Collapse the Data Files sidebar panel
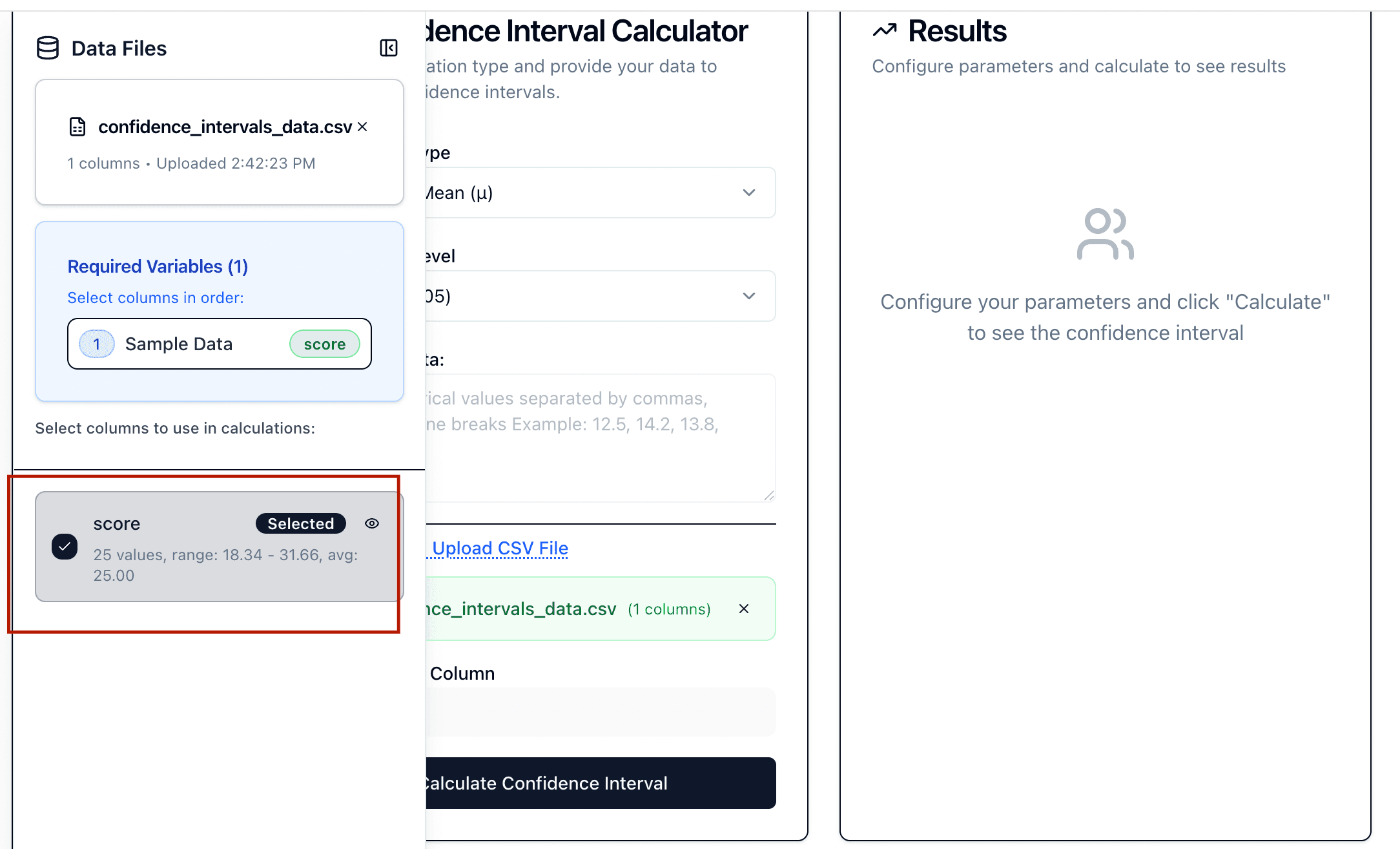Image resolution: width=1400 pixels, height=849 pixels. [x=389, y=48]
